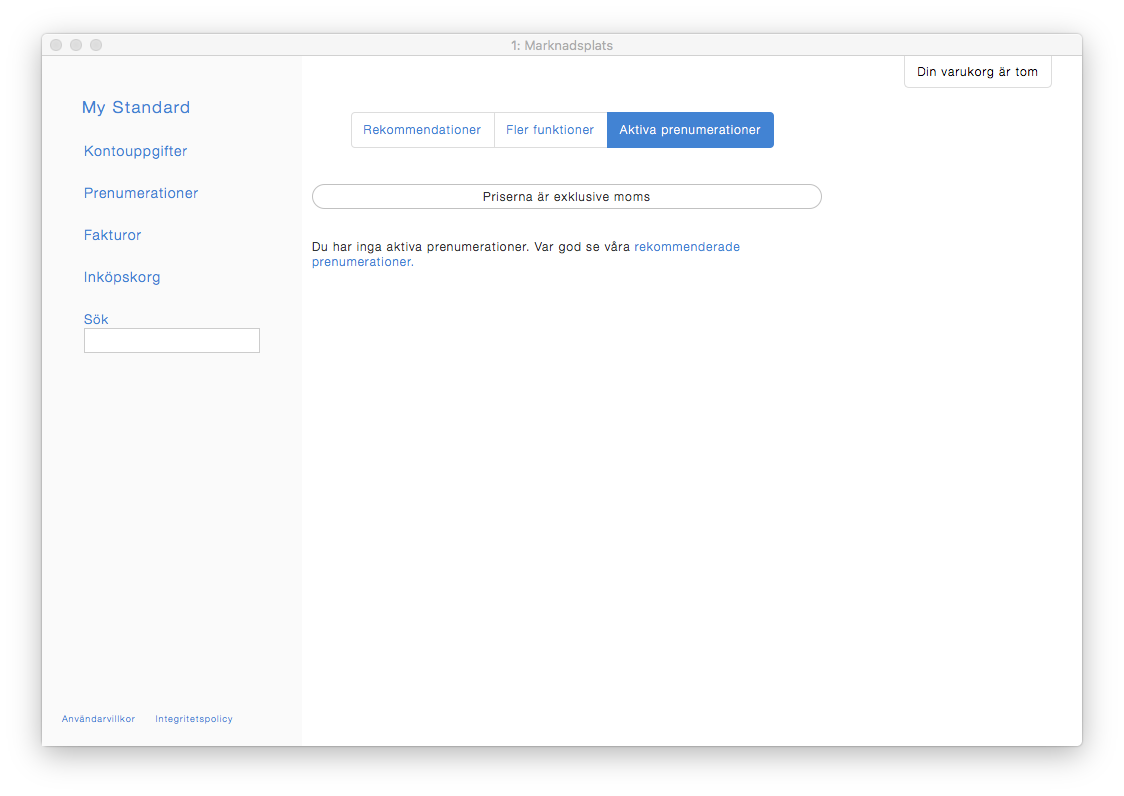Go to Prenumerationer in the sidebar
Image resolution: width=1124 pixels, height=796 pixels.
(140, 193)
